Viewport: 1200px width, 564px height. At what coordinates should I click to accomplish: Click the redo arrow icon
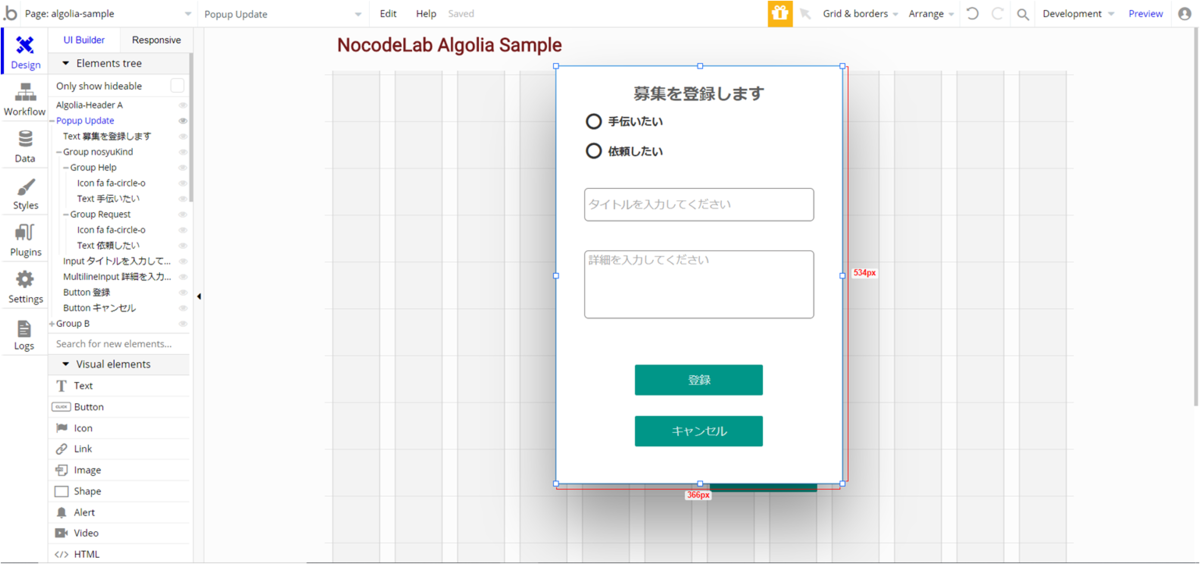(x=998, y=14)
